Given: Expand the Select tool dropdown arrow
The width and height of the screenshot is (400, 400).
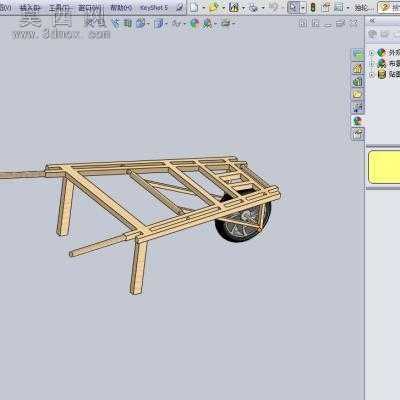Looking at the screenshot, I should click(303, 8).
